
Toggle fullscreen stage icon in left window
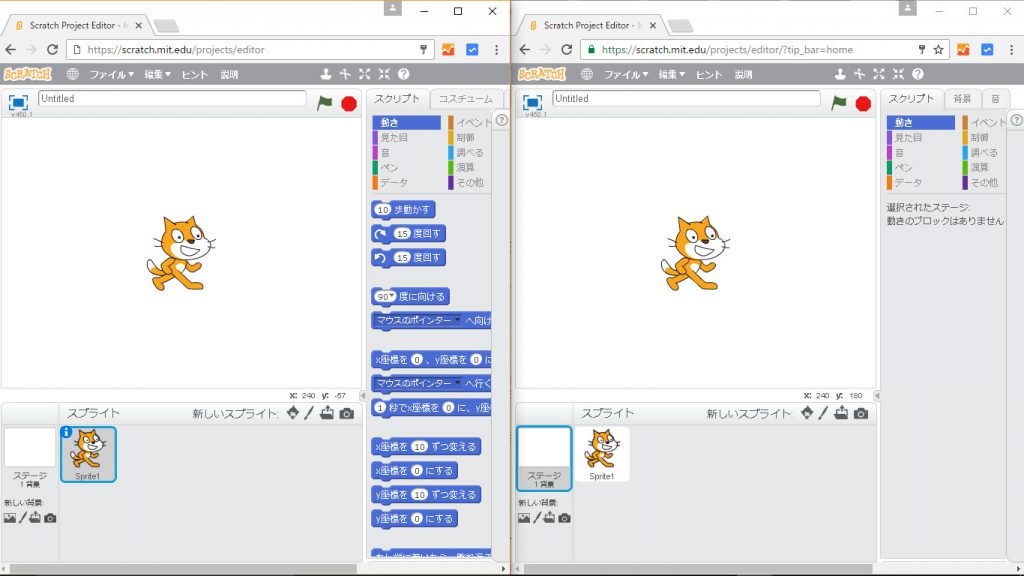(18, 103)
